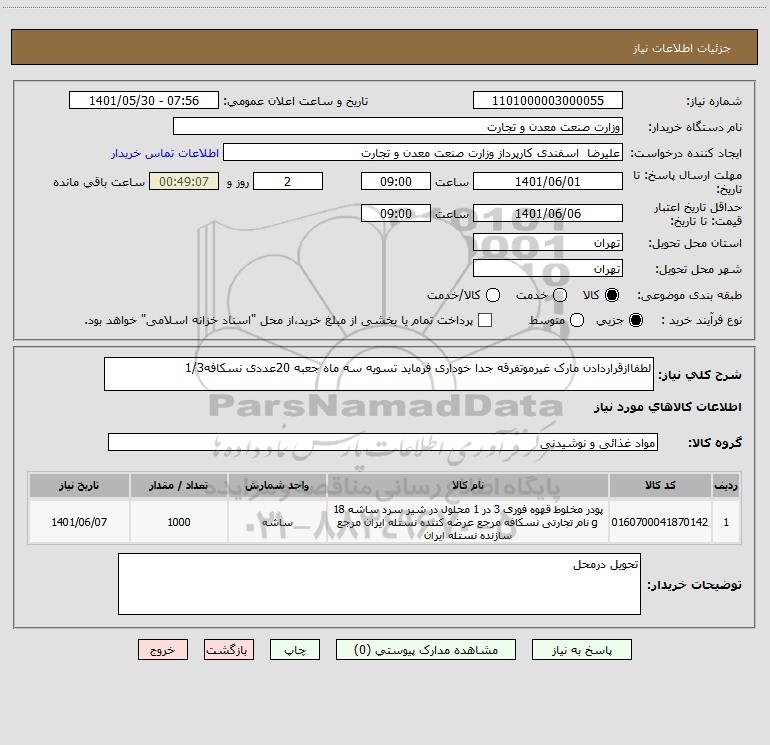Click the نام کالا column header
Image resolution: width=770 pixels, height=745 pixels.
468,485
